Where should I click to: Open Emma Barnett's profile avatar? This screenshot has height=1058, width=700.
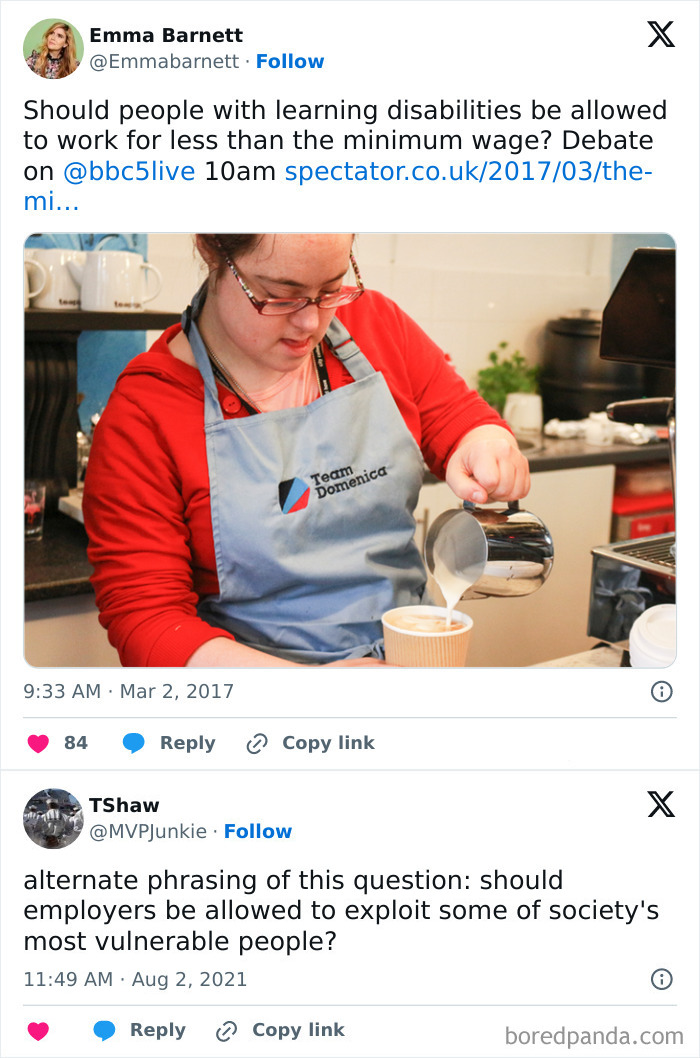click(53, 49)
